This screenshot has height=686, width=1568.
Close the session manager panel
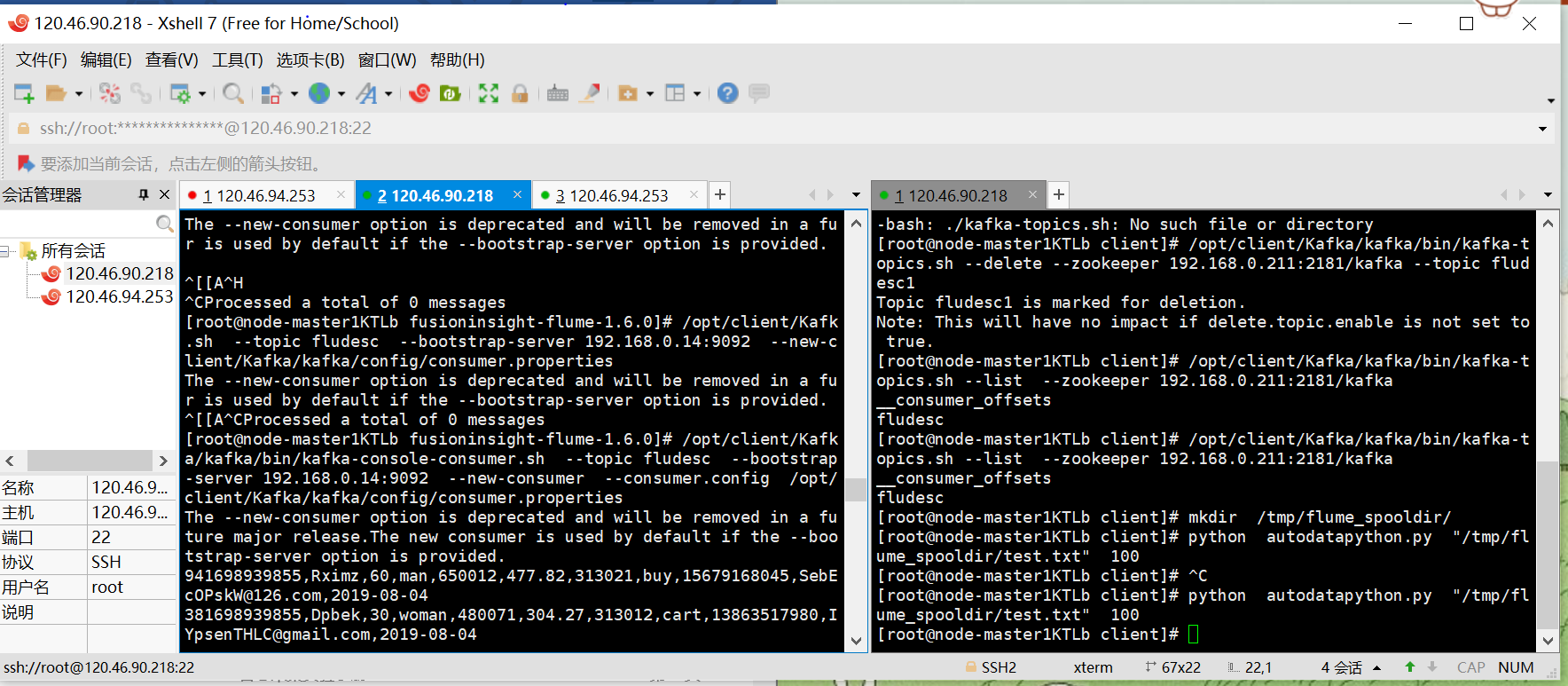click(164, 194)
